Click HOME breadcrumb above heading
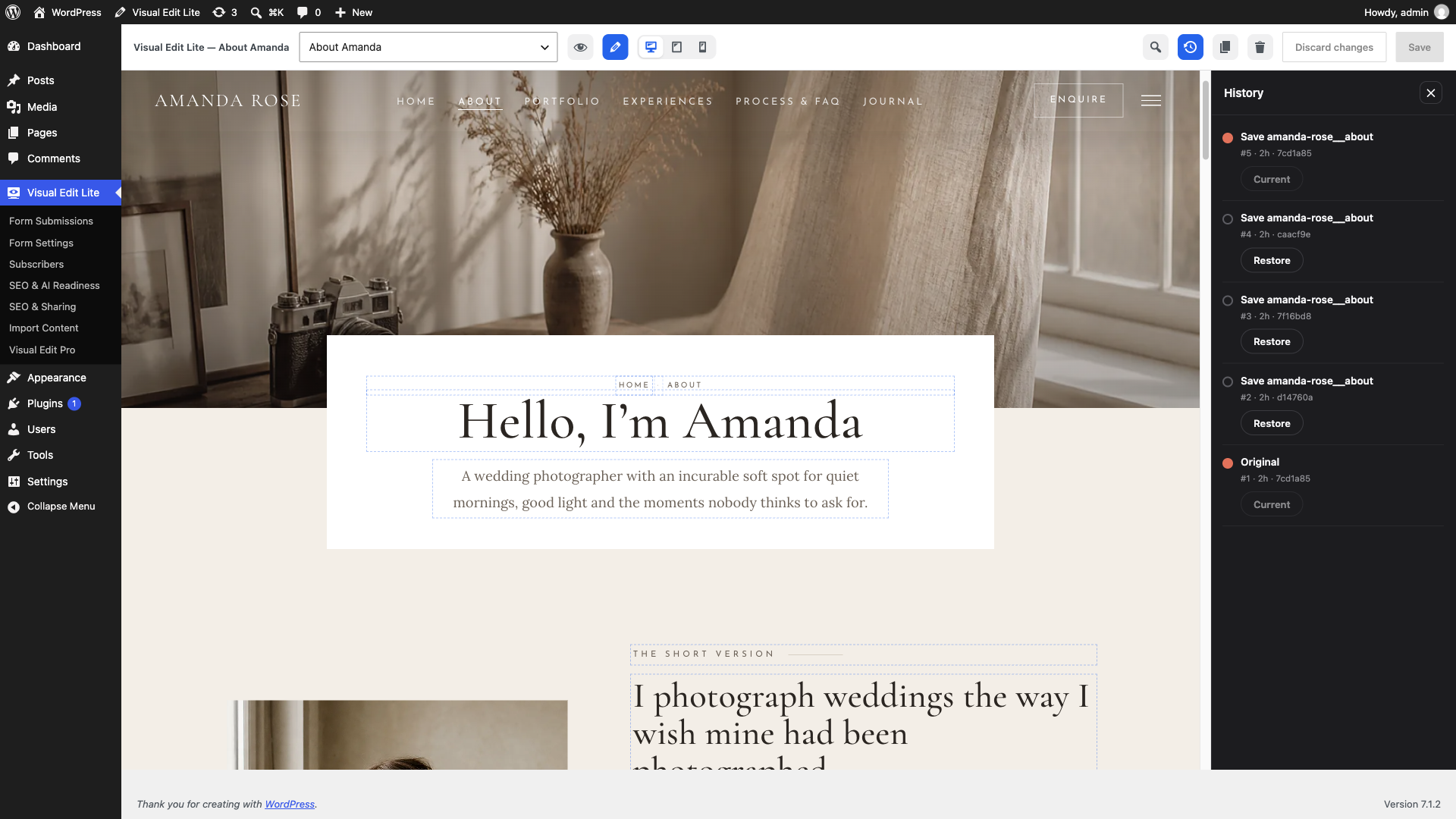 pos(634,385)
